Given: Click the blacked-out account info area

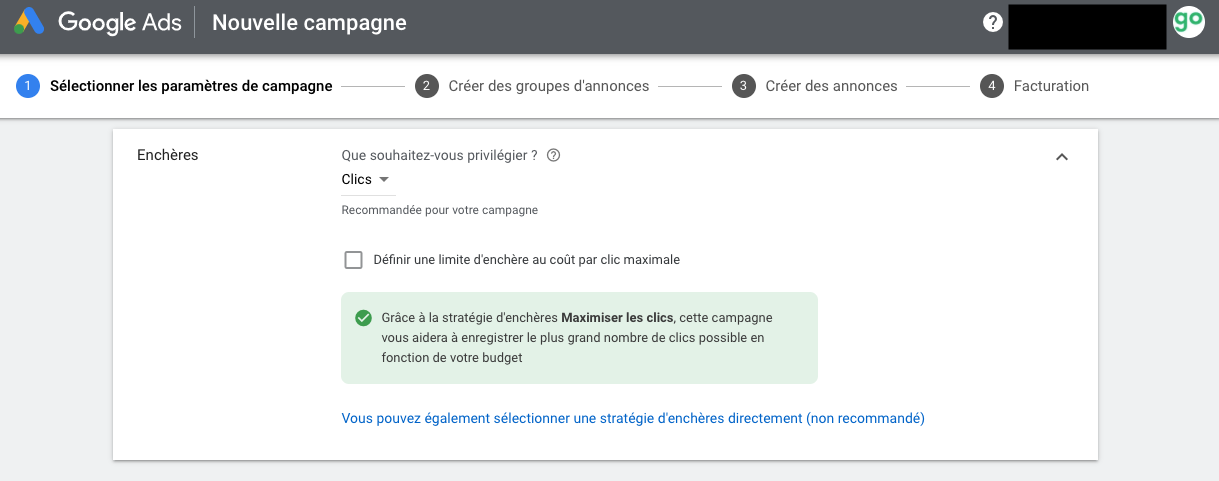Looking at the screenshot, I should [1087, 26].
